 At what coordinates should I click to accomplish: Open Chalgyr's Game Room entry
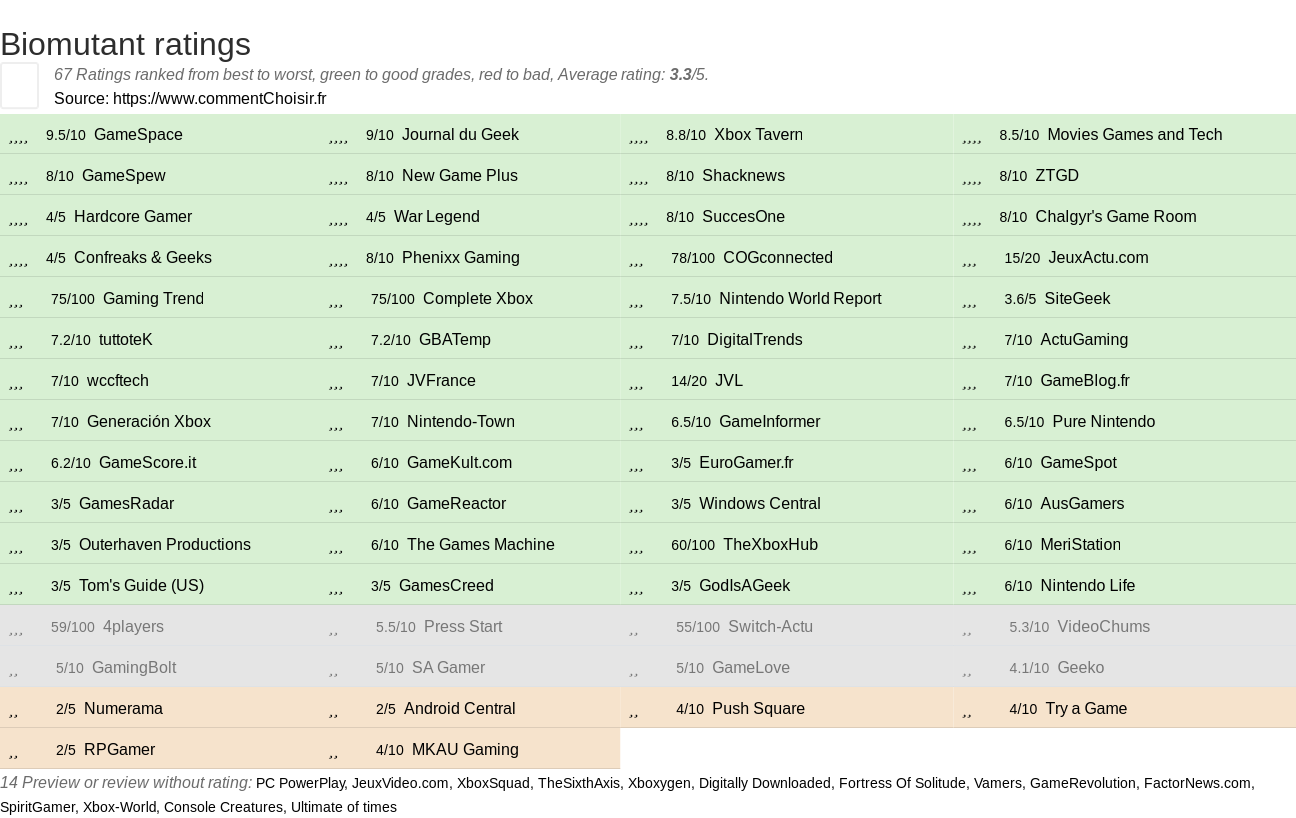(1115, 216)
